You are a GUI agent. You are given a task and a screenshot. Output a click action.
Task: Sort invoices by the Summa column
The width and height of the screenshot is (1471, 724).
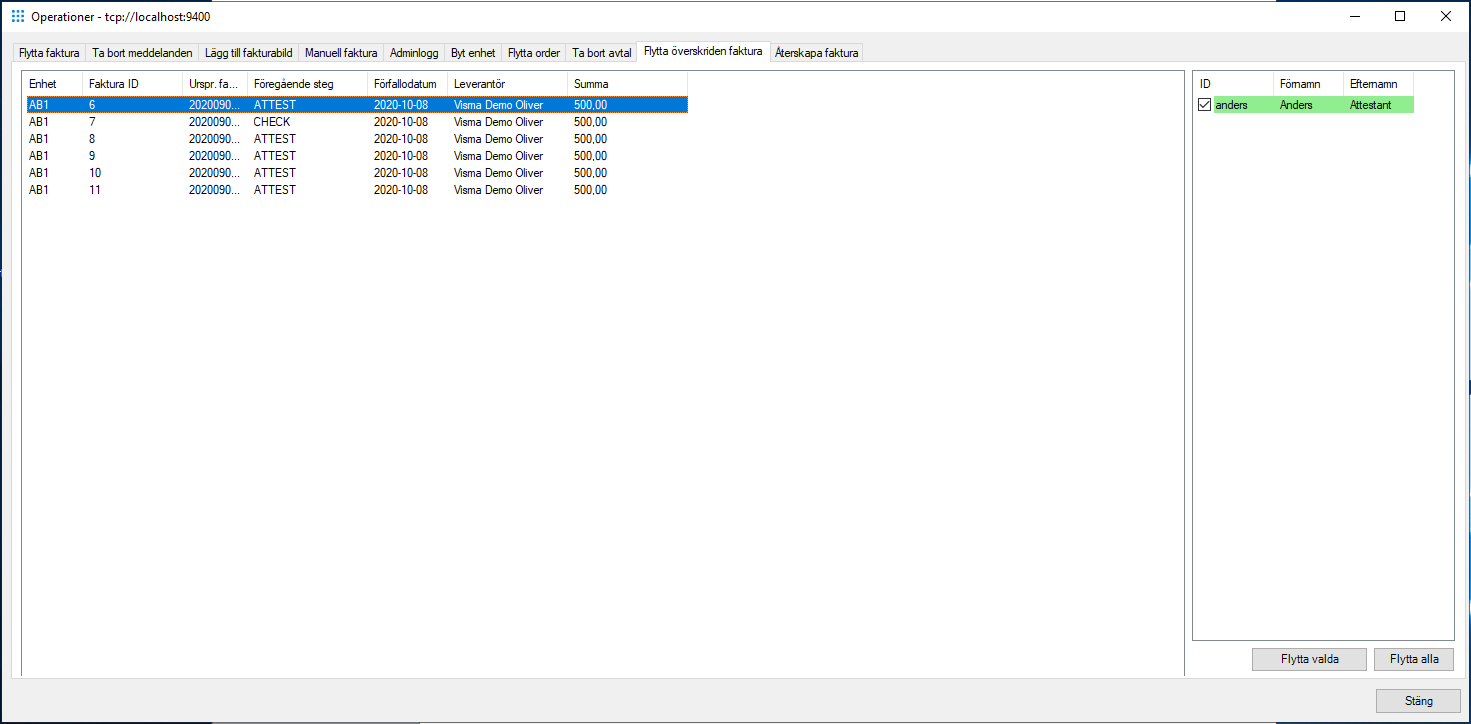tap(589, 84)
